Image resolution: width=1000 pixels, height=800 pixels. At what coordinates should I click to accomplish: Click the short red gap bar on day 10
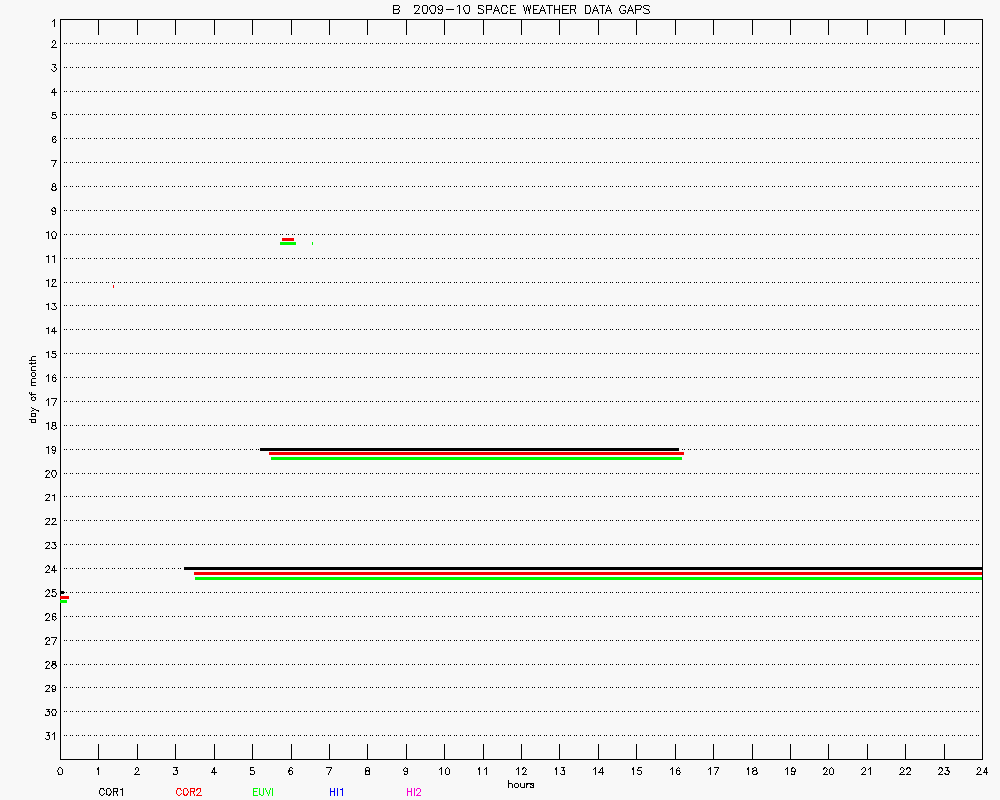288,239
